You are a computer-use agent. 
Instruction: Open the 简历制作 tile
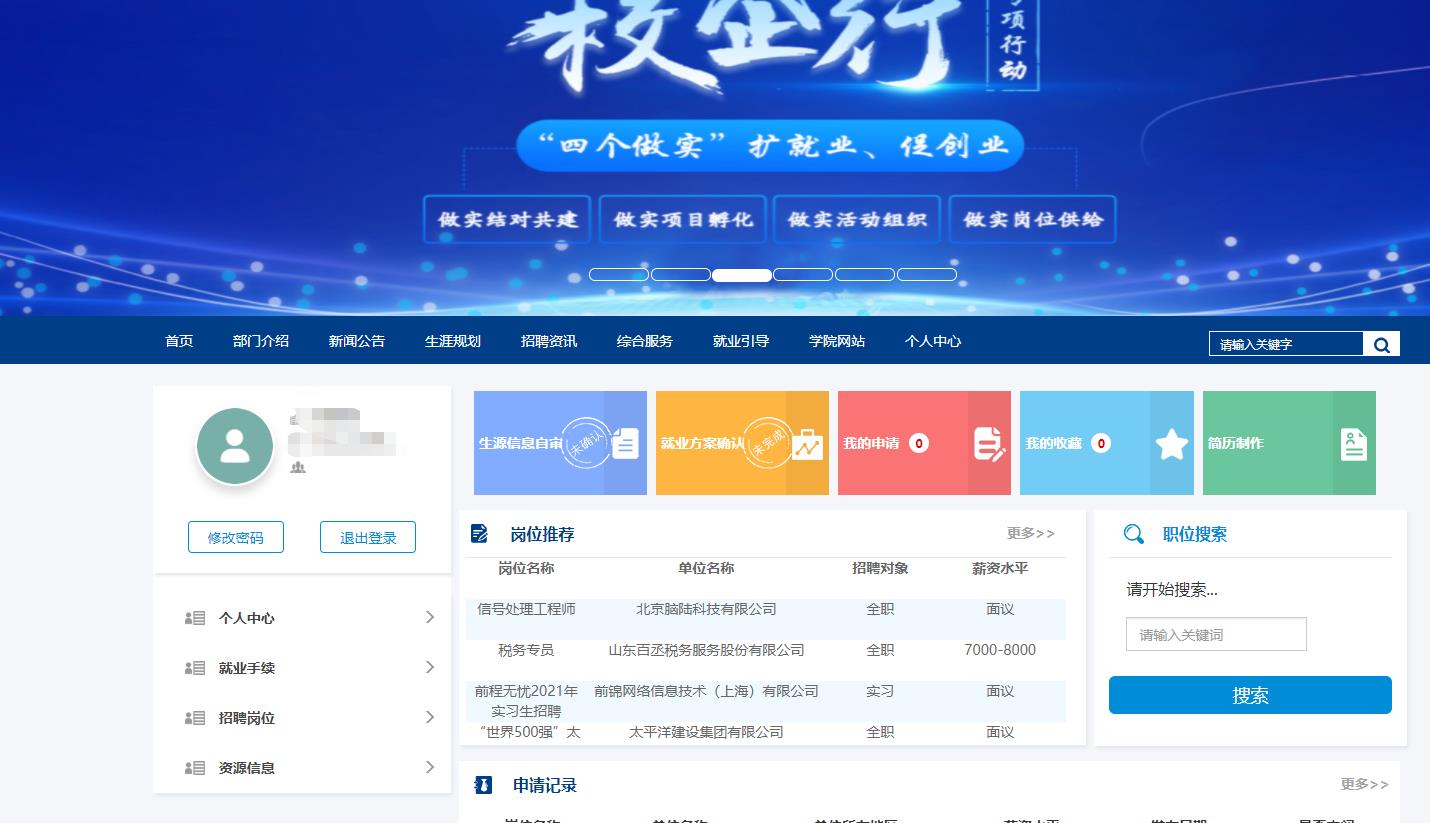1289,443
